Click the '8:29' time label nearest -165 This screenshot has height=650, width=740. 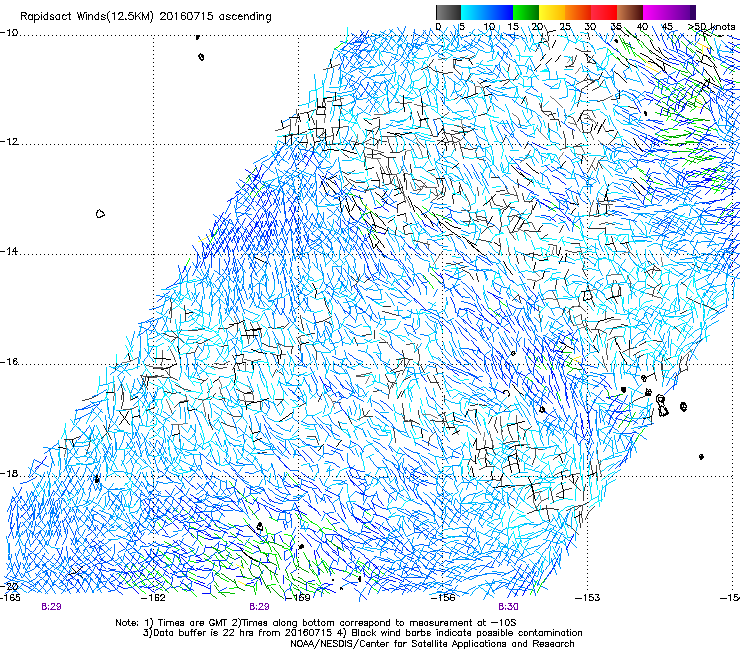[x=51, y=607]
